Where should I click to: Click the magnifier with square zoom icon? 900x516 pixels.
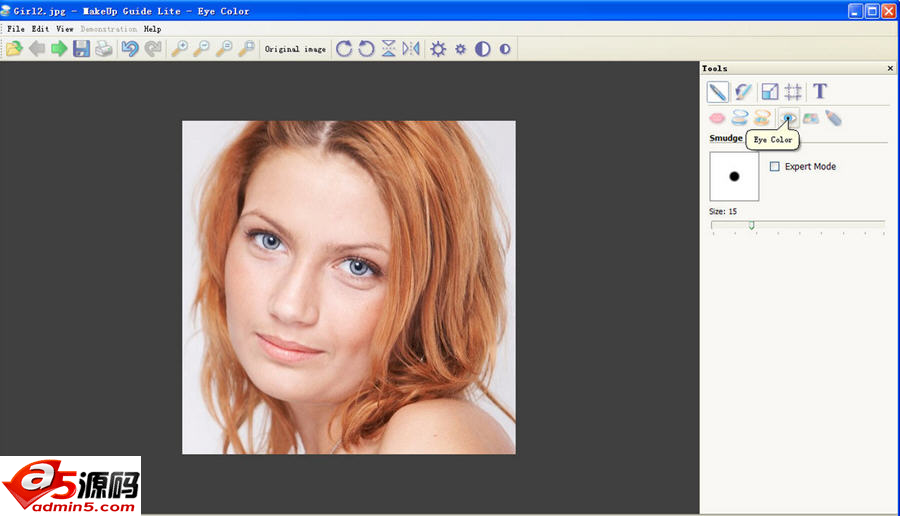point(247,49)
